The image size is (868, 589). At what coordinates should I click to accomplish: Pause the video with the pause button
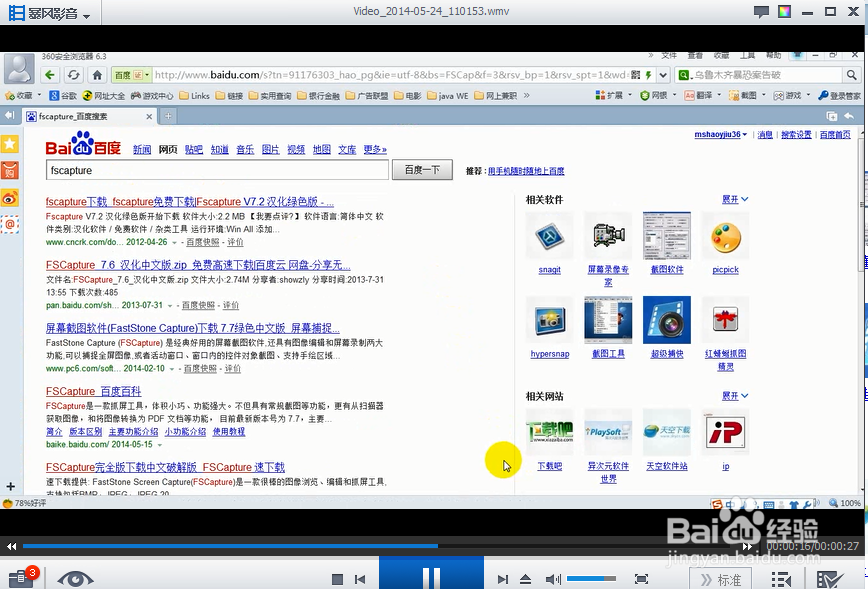coord(431,576)
